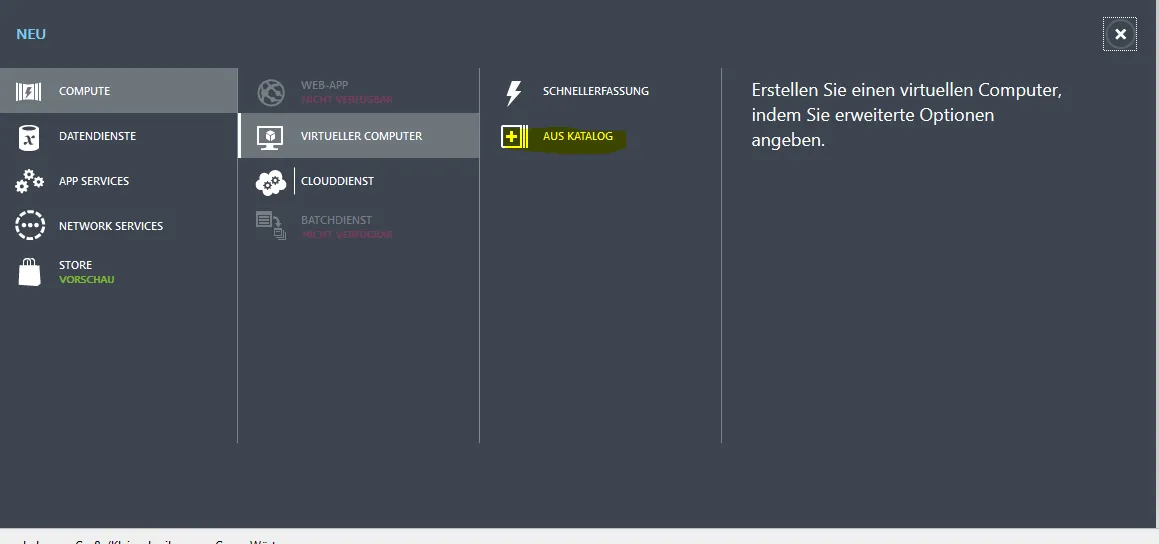Click the Store shopping bag icon
Screen dimensions: 1159x544
click(29, 272)
